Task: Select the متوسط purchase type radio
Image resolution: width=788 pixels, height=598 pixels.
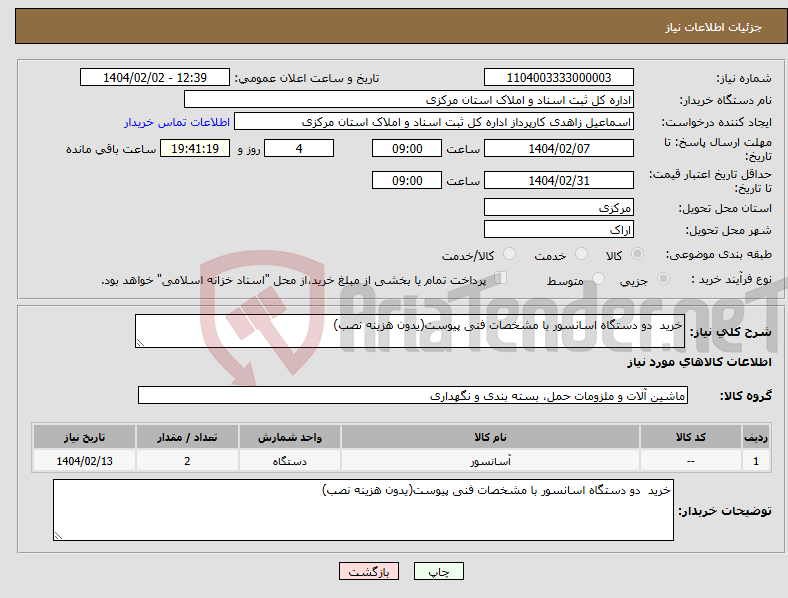Action: 598,278
